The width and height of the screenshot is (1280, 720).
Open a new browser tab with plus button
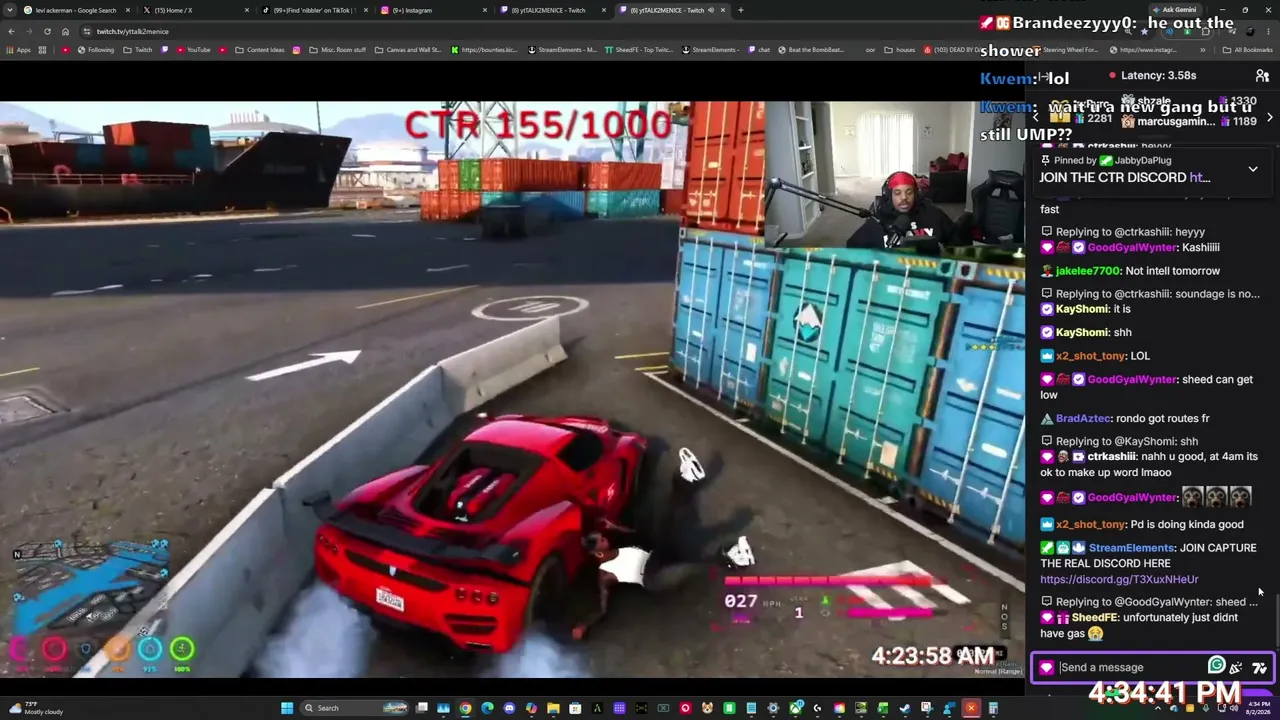point(740,10)
